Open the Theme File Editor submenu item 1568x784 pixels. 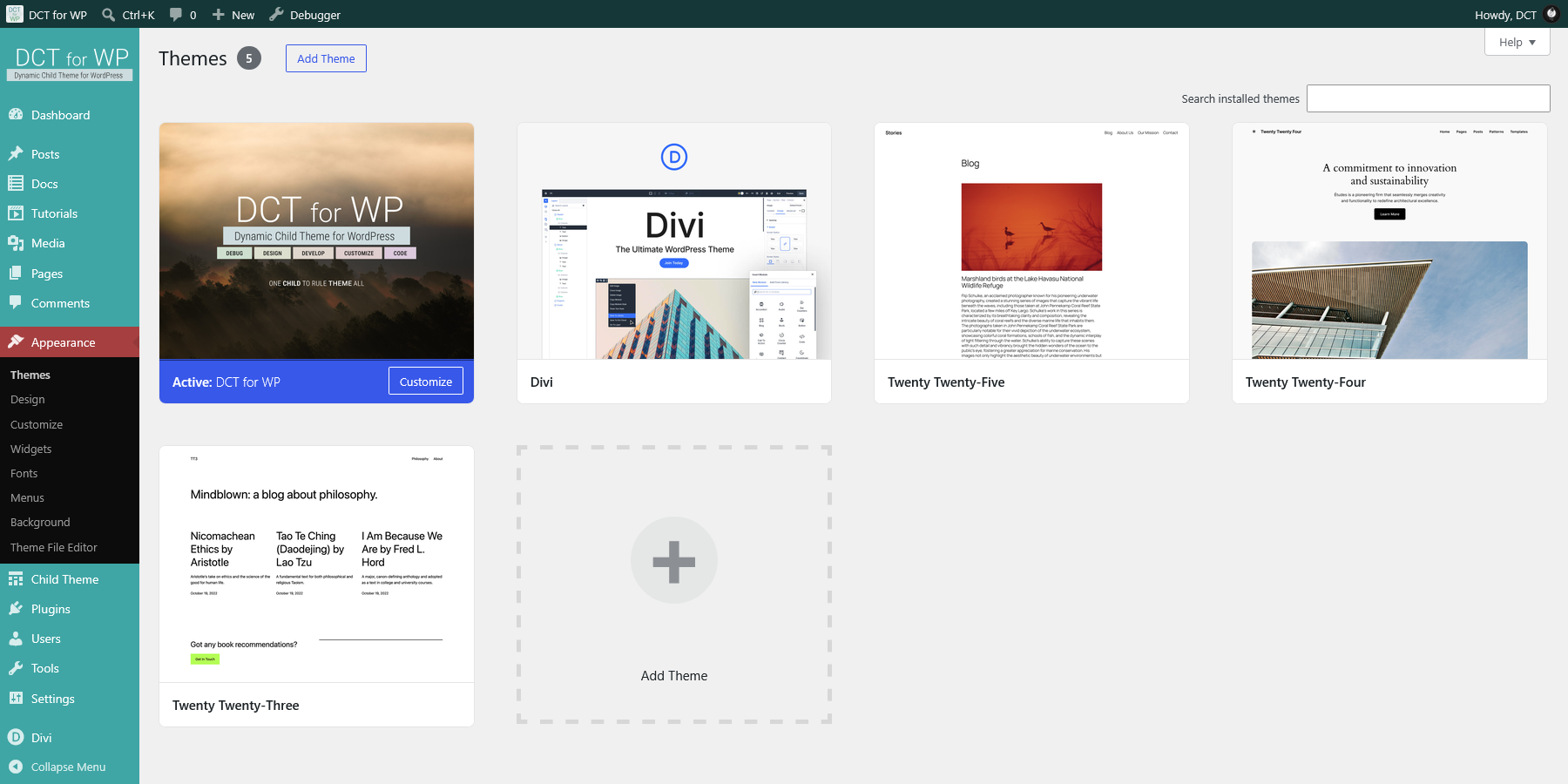point(54,547)
